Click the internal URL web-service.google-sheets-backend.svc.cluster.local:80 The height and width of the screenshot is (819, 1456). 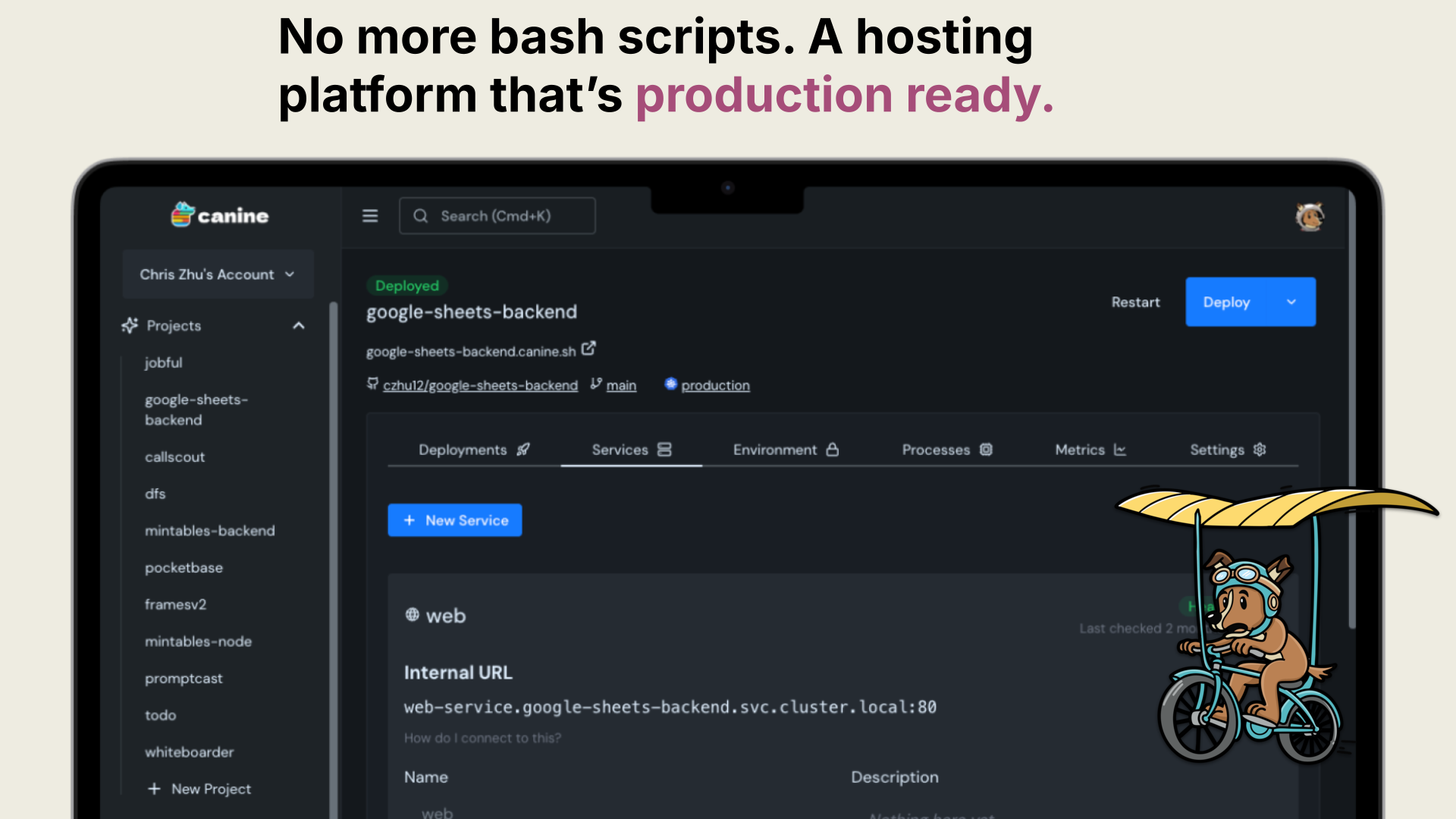click(670, 707)
